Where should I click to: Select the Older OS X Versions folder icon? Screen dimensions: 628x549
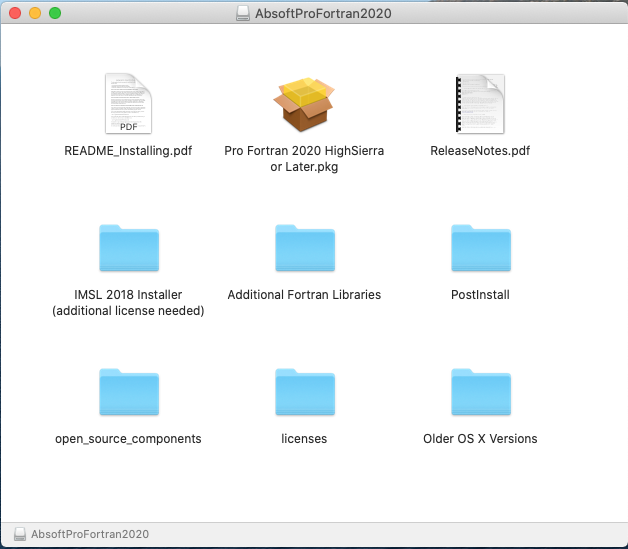click(x=481, y=392)
